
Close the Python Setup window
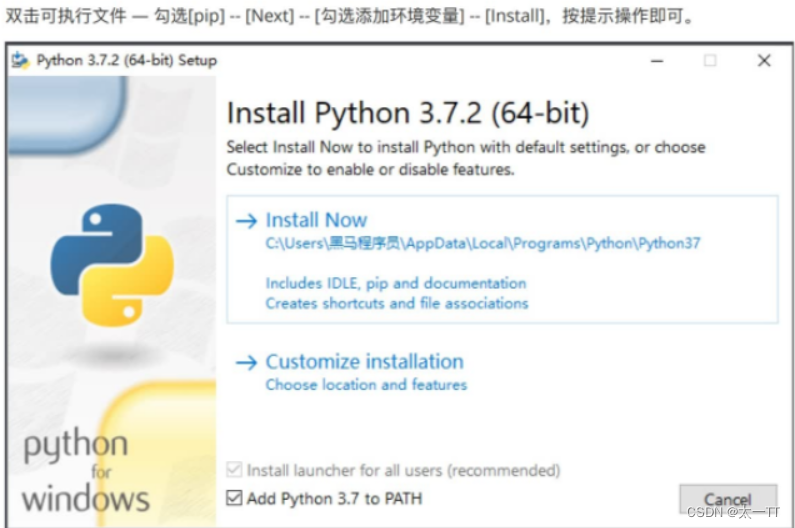click(764, 61)
